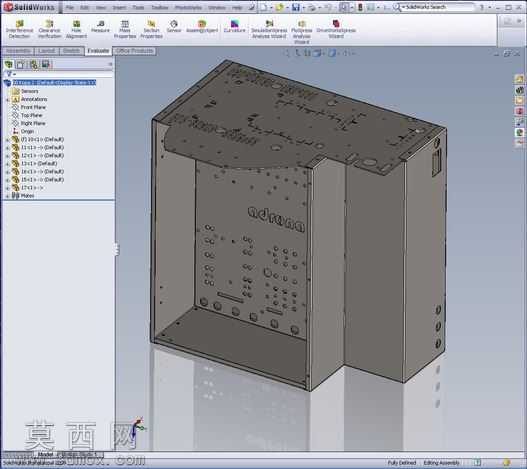This screenshot has width=527, height=469.
Task: Open the Tools menu
Action: tap(138, 7)
